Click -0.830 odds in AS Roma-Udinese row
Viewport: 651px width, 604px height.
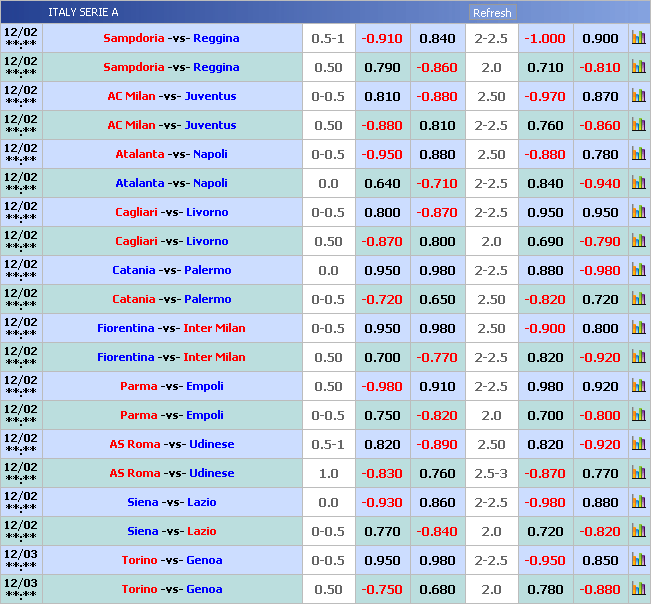click(x=382, y=473)
